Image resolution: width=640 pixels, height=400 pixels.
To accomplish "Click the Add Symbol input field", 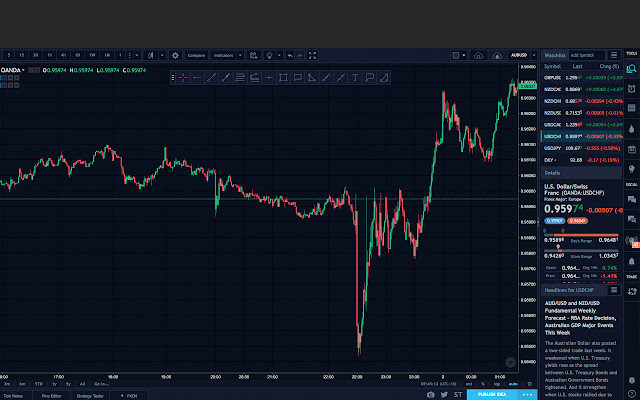I will coord(587,55).
